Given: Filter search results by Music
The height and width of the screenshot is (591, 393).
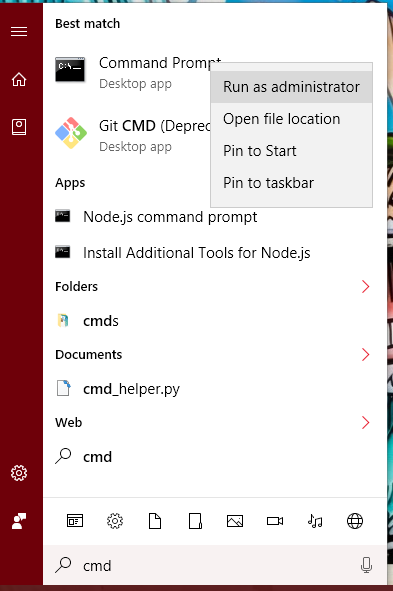Looking at the screenshot, I should [x=315, y=521].
